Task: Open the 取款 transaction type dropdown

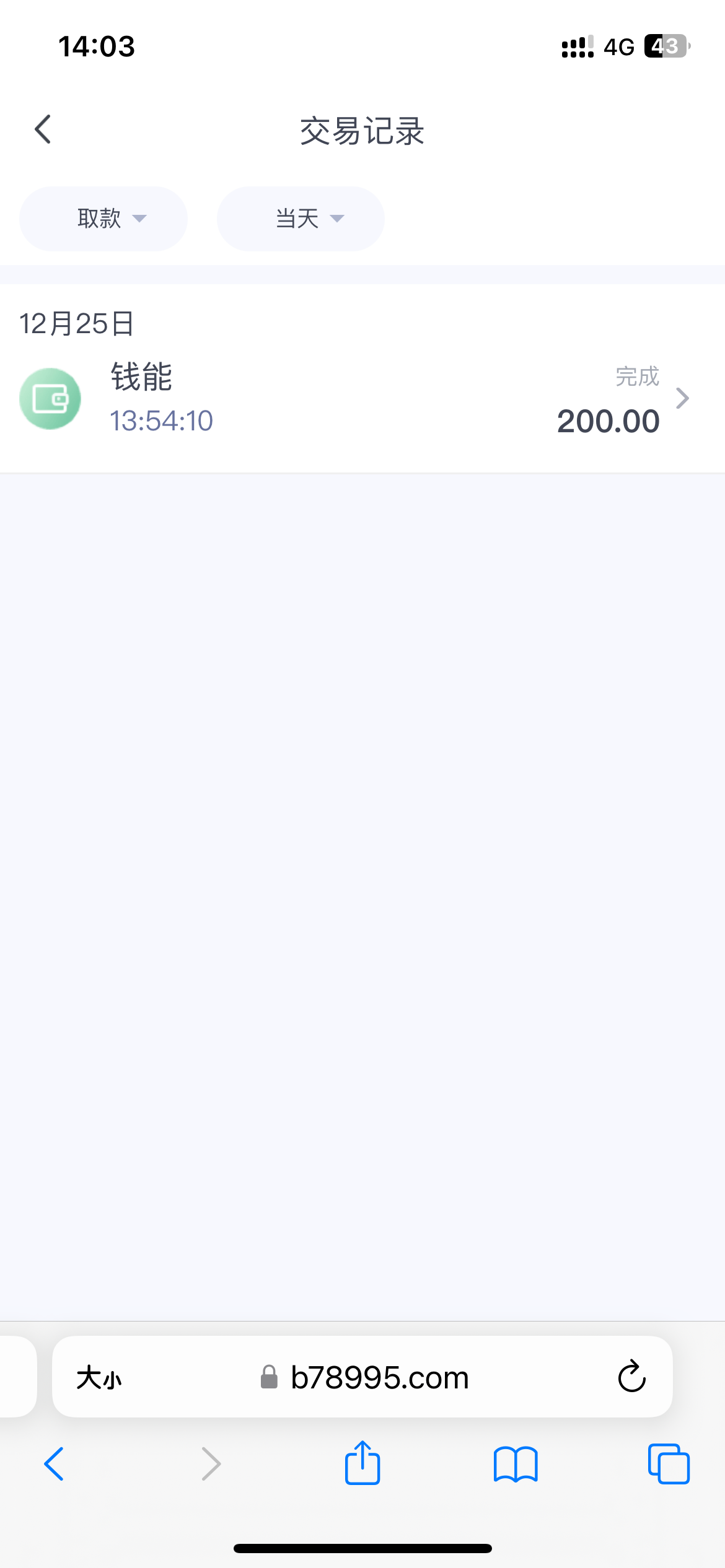Action: (103, 219)
